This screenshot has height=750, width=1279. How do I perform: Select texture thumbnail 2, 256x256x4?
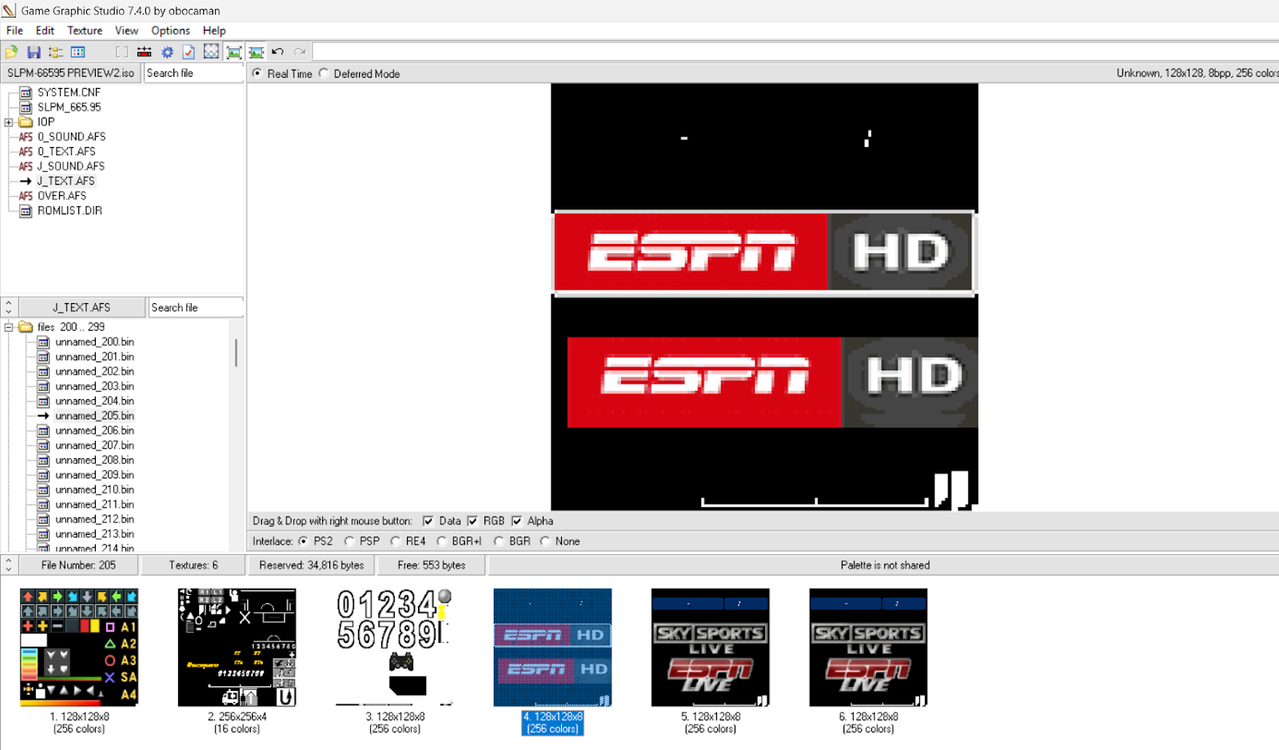tap(237, 647)
